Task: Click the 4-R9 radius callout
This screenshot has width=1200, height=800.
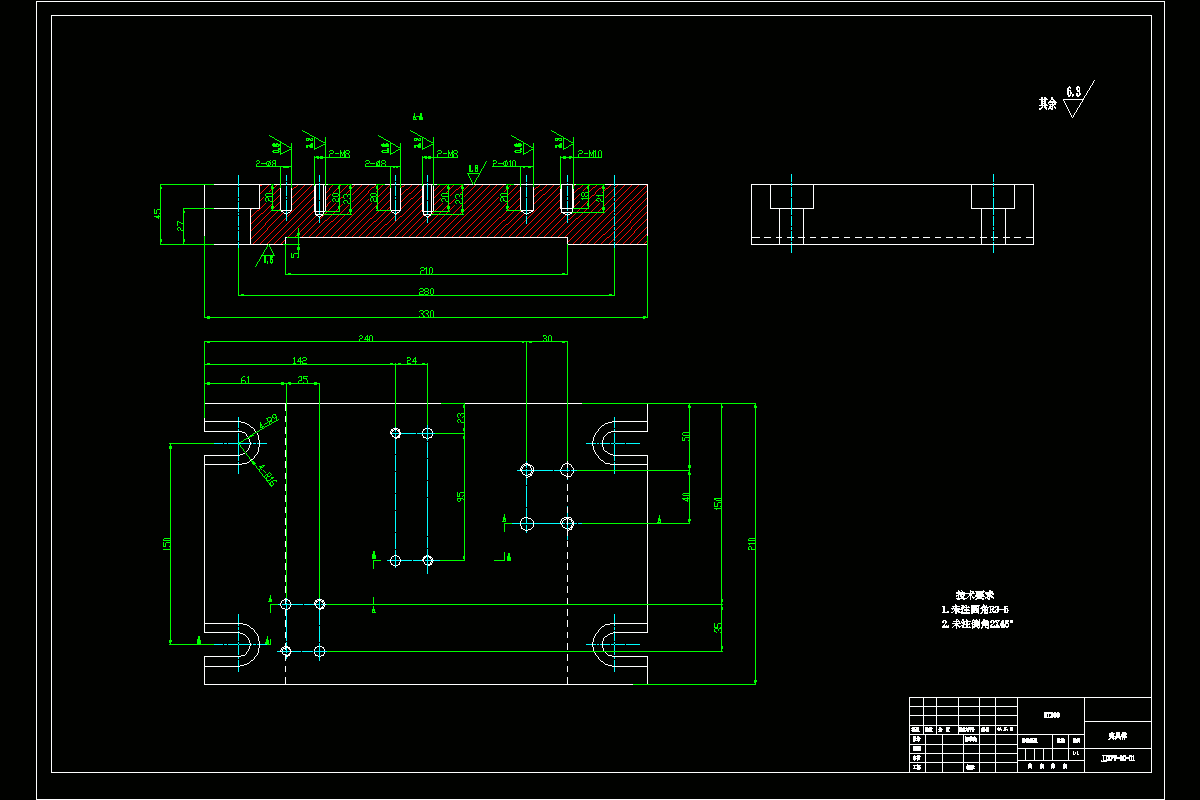Action: coord(269,422)
